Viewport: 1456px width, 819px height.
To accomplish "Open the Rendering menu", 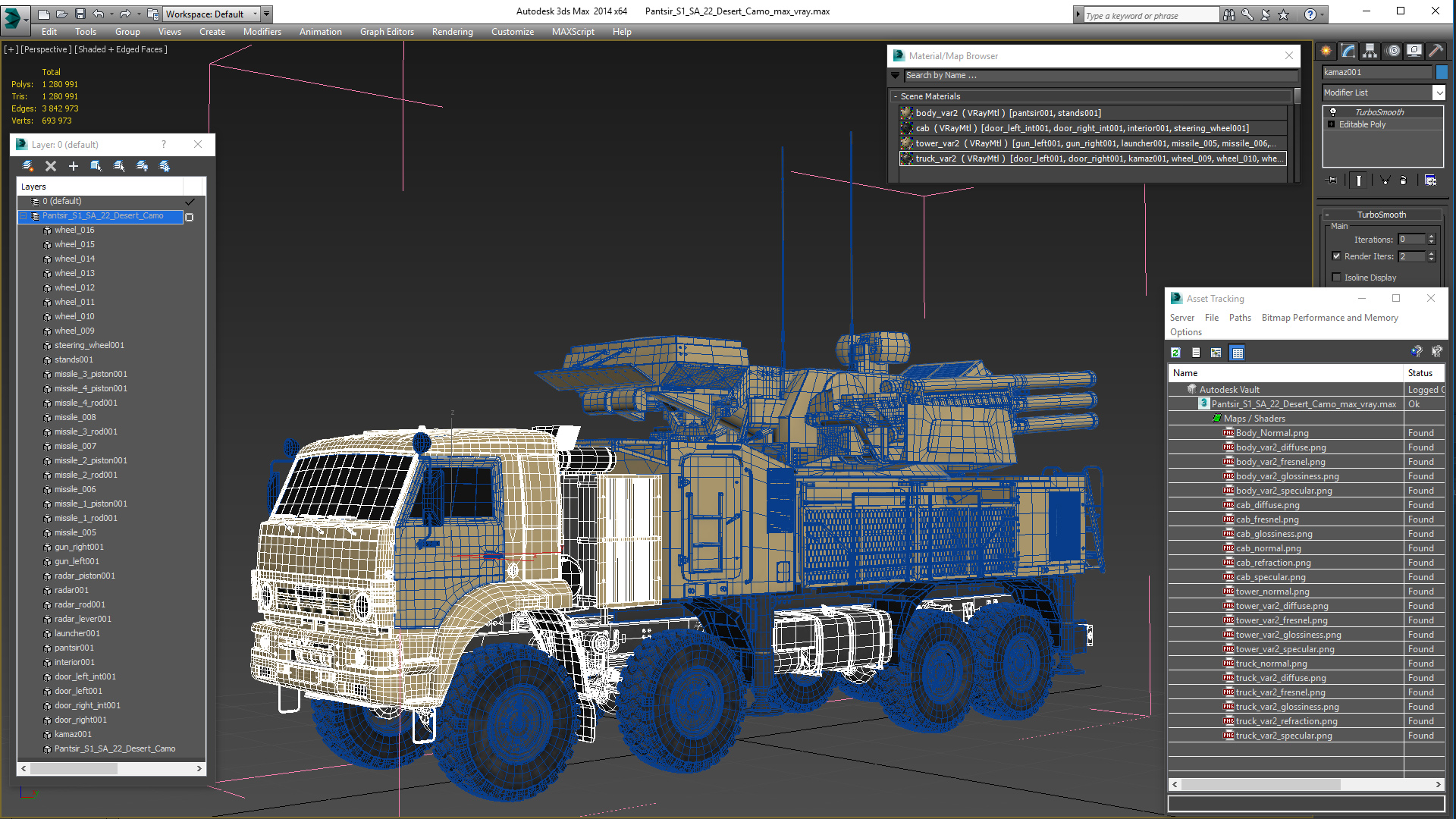I will coord(453,32).
